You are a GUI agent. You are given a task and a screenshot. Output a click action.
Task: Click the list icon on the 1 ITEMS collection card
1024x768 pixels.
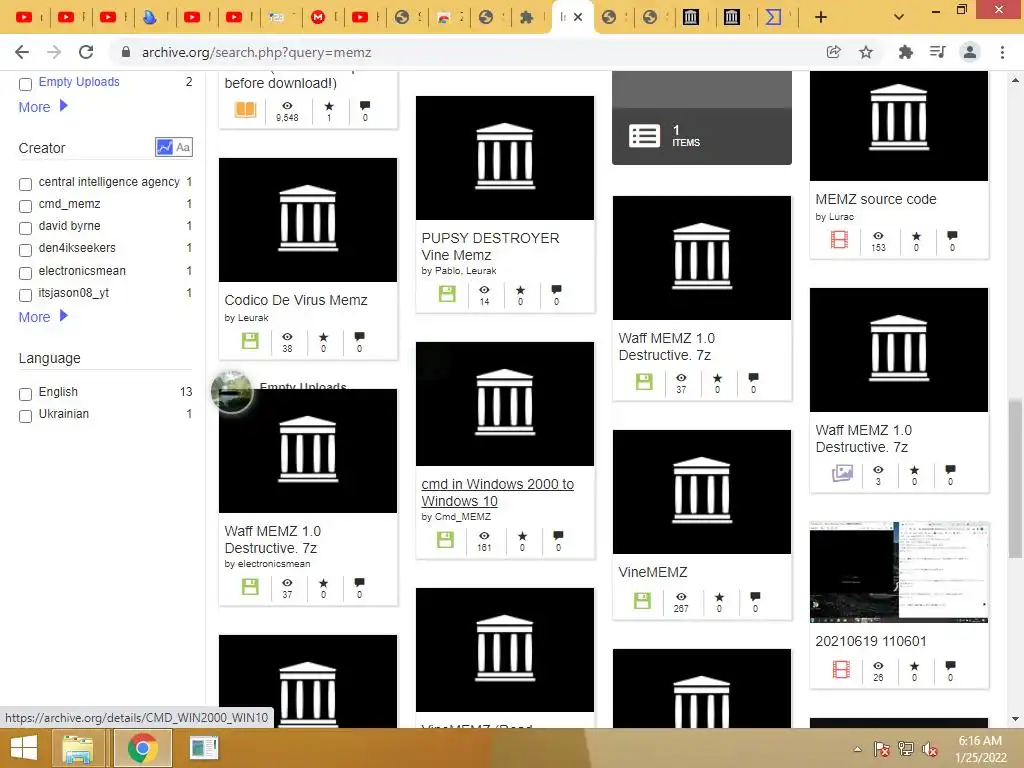(645, 136)
